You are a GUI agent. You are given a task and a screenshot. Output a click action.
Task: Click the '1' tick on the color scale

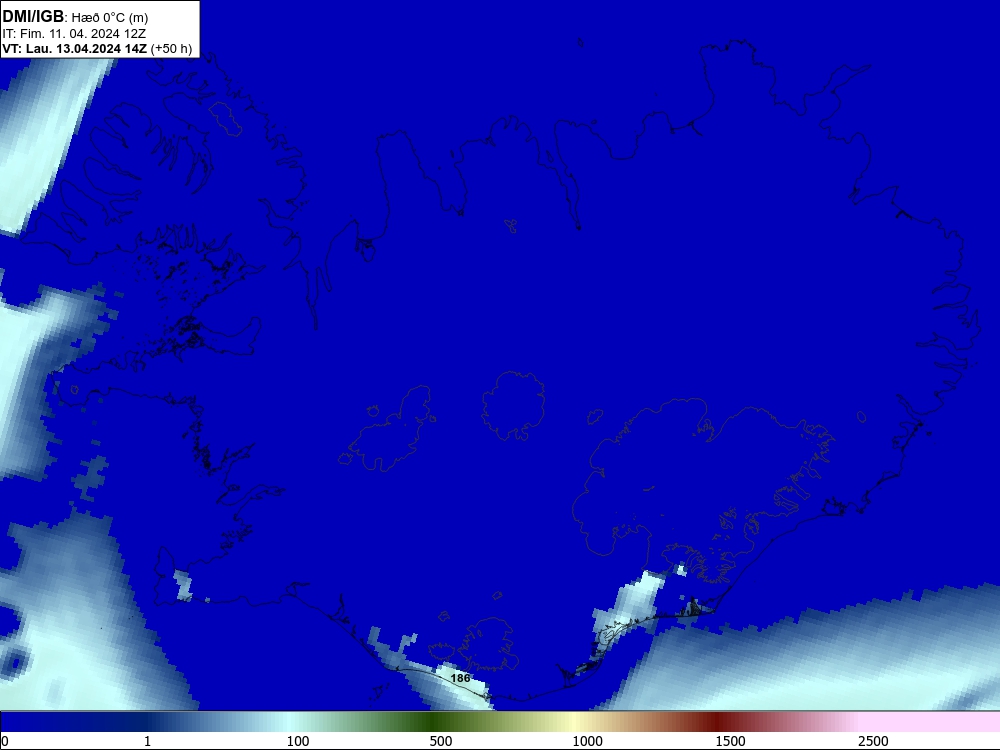(147, 741)
